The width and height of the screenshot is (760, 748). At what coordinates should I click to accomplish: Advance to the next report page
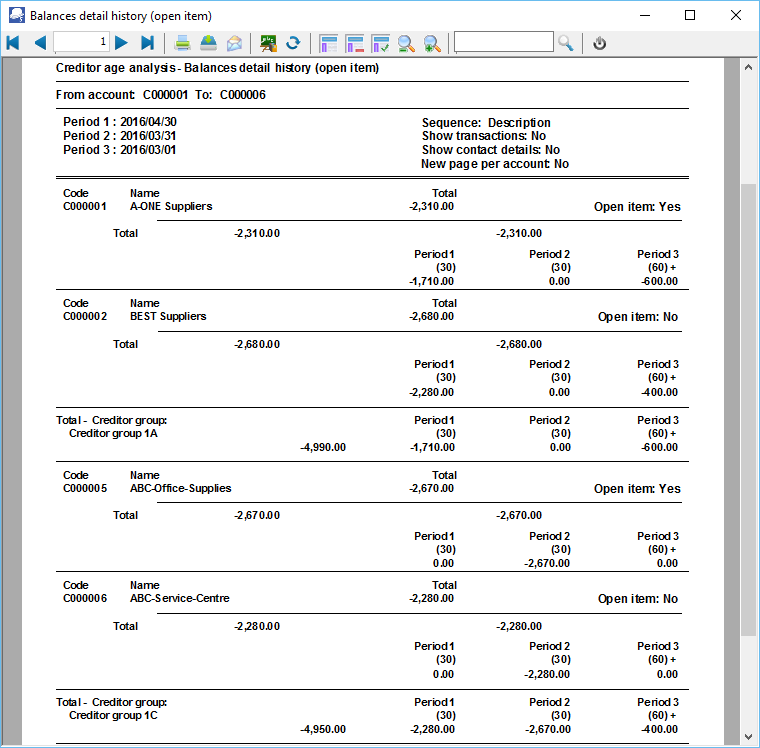click(121, 43)
